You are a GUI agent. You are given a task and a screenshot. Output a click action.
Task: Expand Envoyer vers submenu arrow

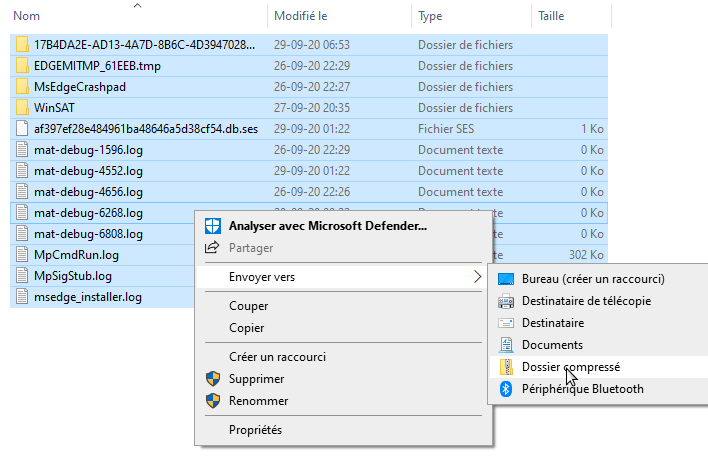(x=477, y=277)
